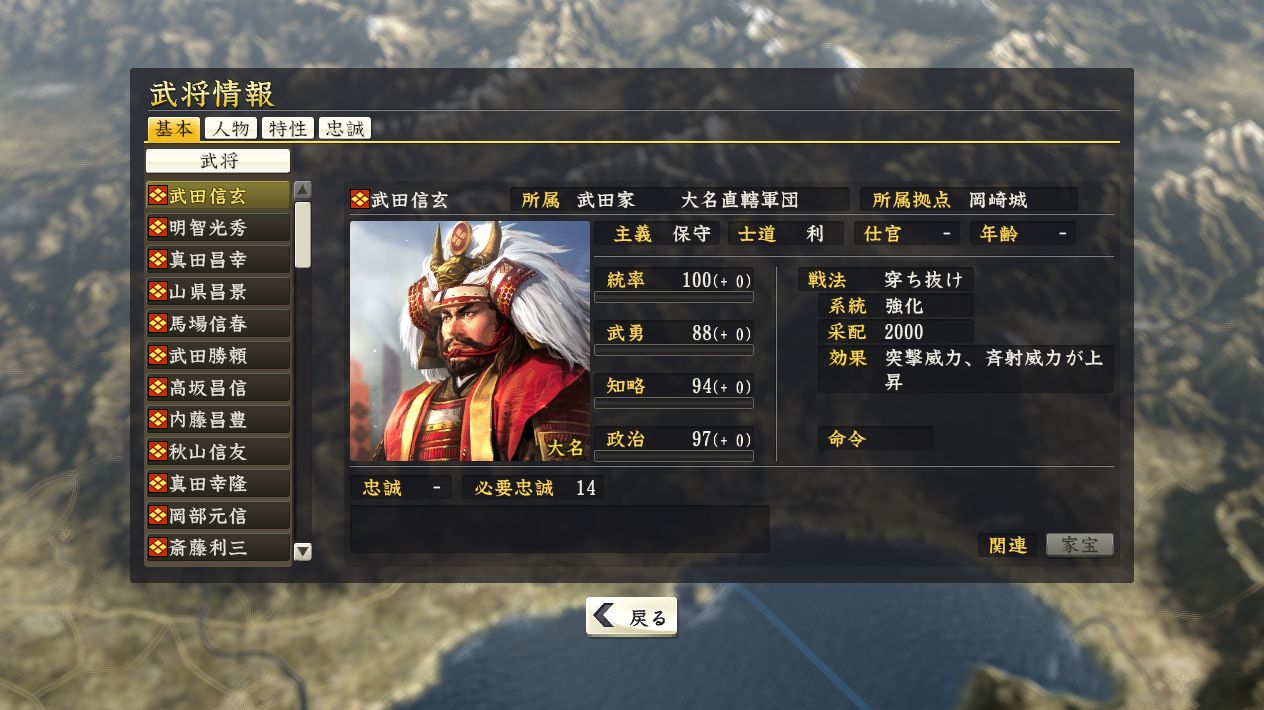Image resolution: width=1264 pixels, height=710 pixels.
Task: Click the clan crest icon beside 武田勝頼
Action: (157, 355)
